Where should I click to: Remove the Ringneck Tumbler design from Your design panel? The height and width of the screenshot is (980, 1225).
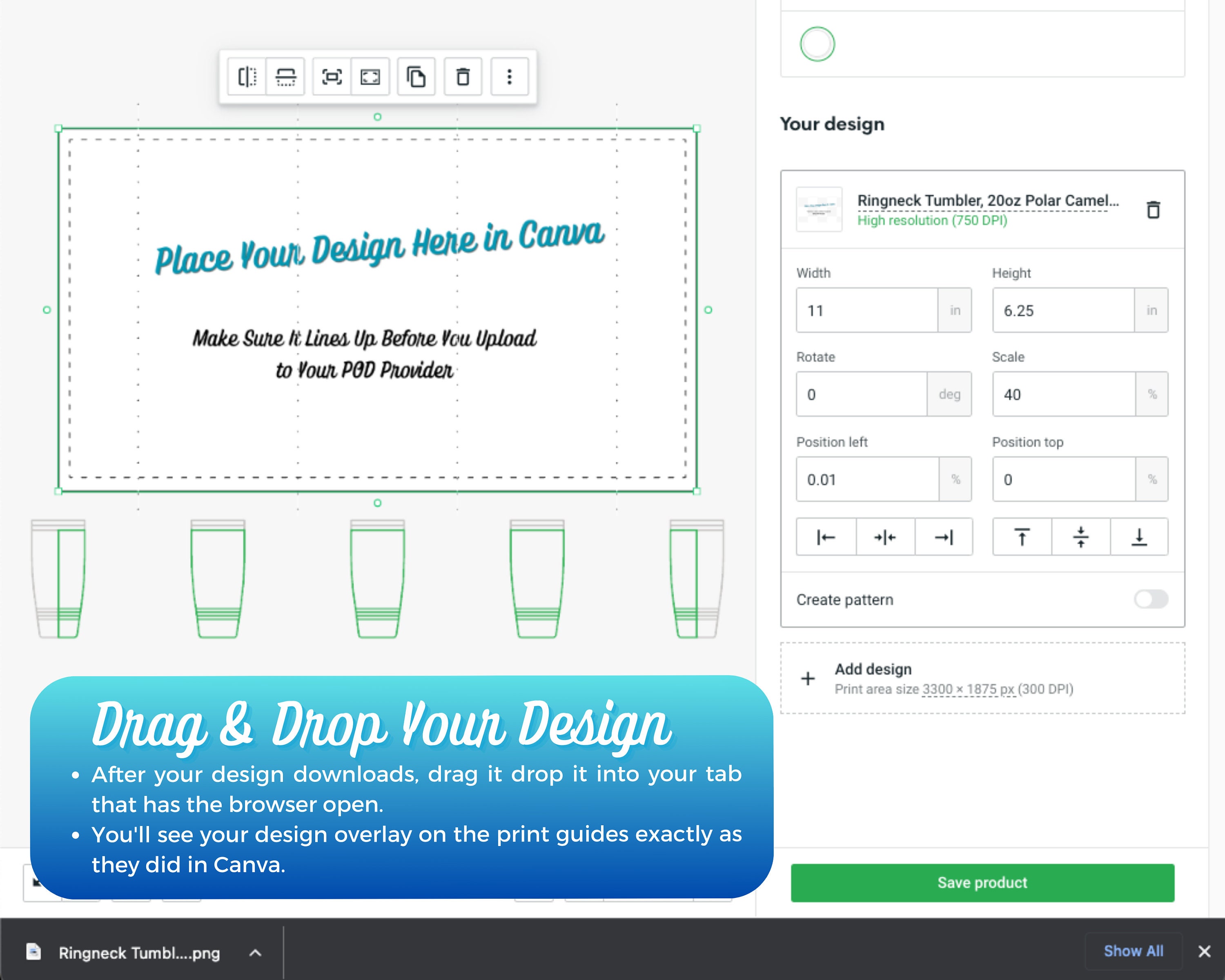tap(1154, 209)
